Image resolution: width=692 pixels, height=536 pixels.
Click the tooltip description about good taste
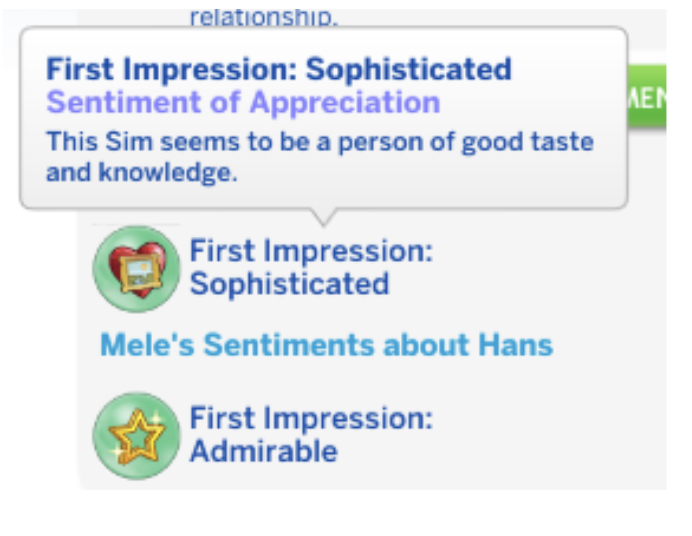pyautogui.click(x=320, y=157)
